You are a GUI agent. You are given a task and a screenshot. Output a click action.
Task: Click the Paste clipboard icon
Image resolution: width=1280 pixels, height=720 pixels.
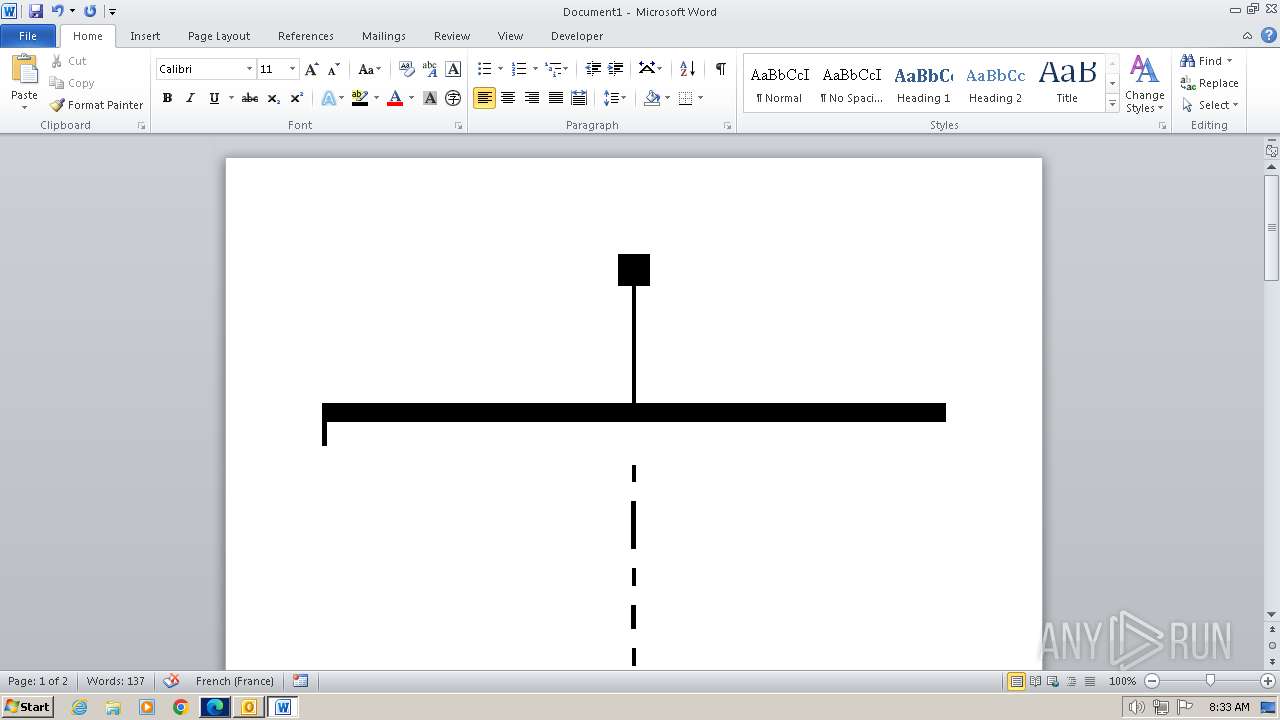[x=24, y=70]
